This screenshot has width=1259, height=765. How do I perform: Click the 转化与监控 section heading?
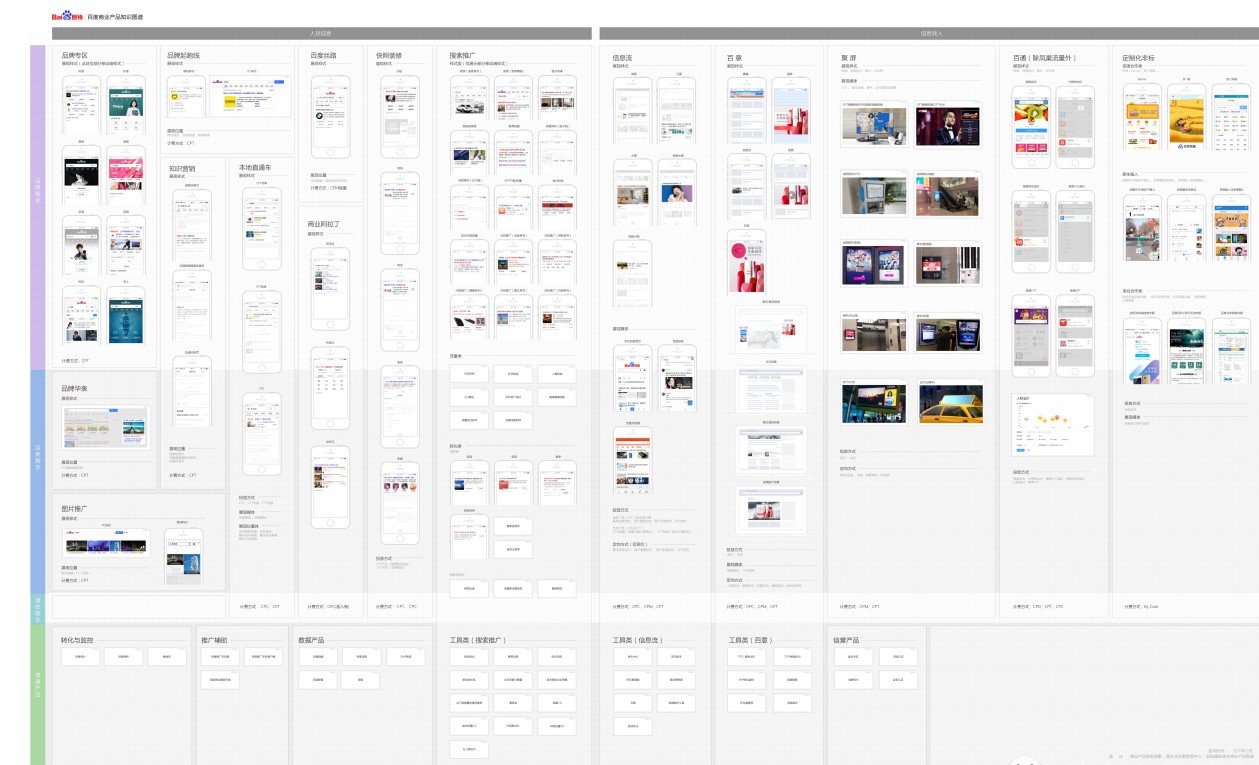pyautogui.click(x=77, y=640)
